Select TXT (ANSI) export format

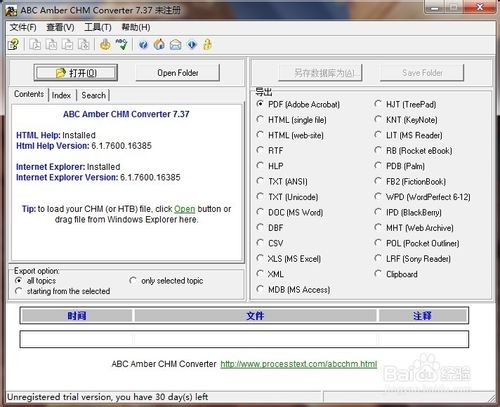[x=282, y=181]
